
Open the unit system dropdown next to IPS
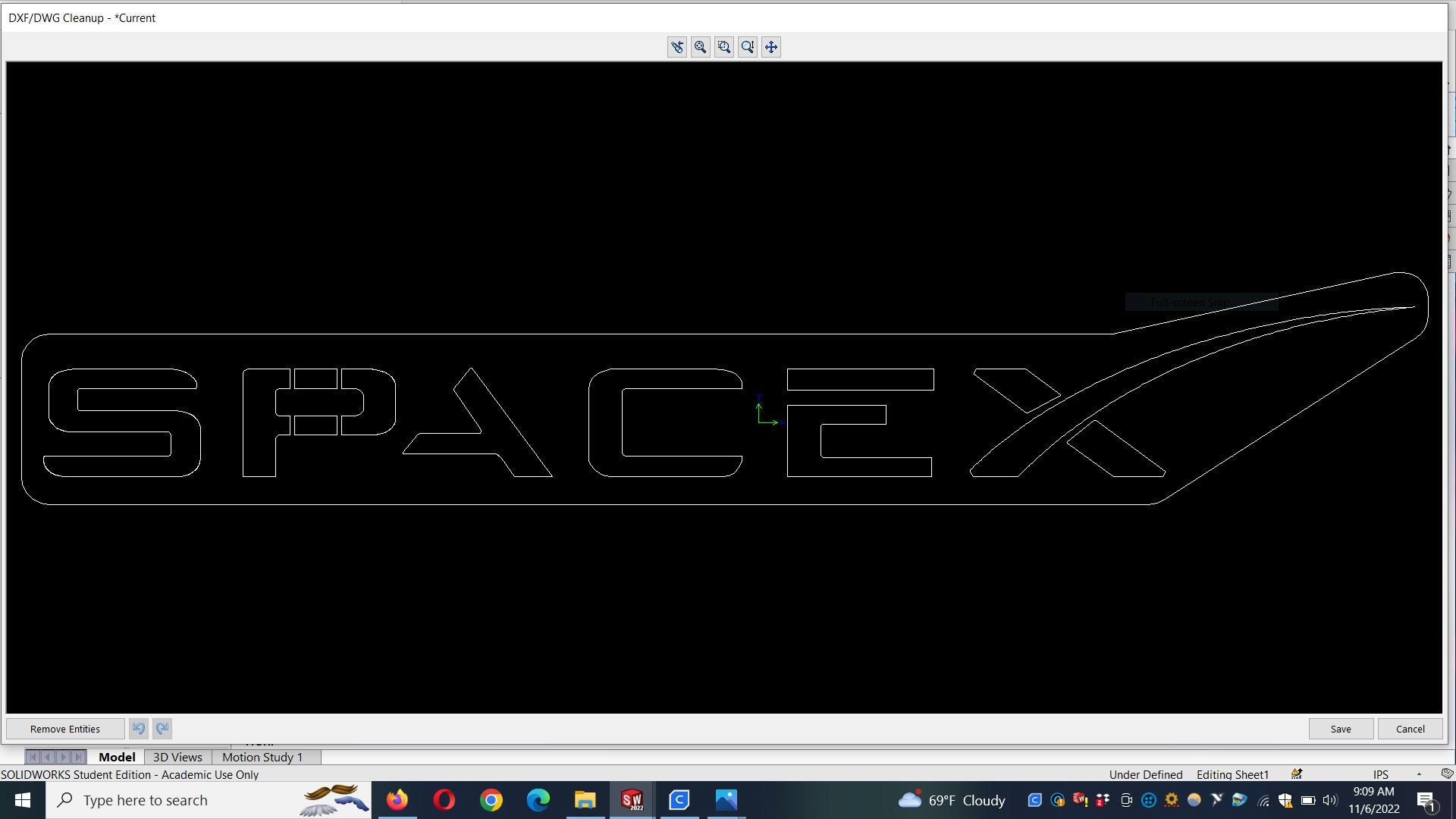(1419, 774)
